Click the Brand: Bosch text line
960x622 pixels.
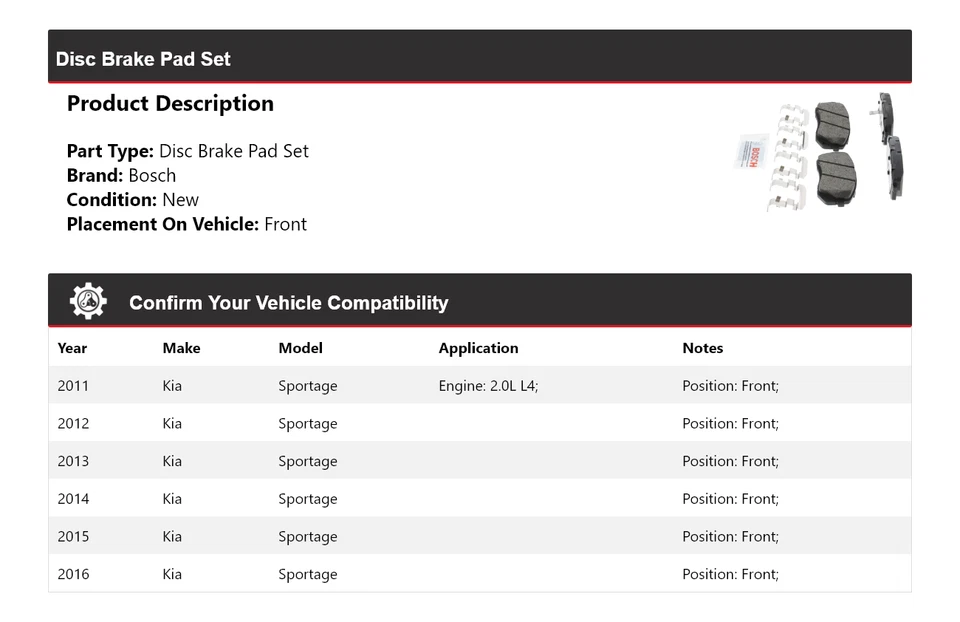(x=121, y=175)
